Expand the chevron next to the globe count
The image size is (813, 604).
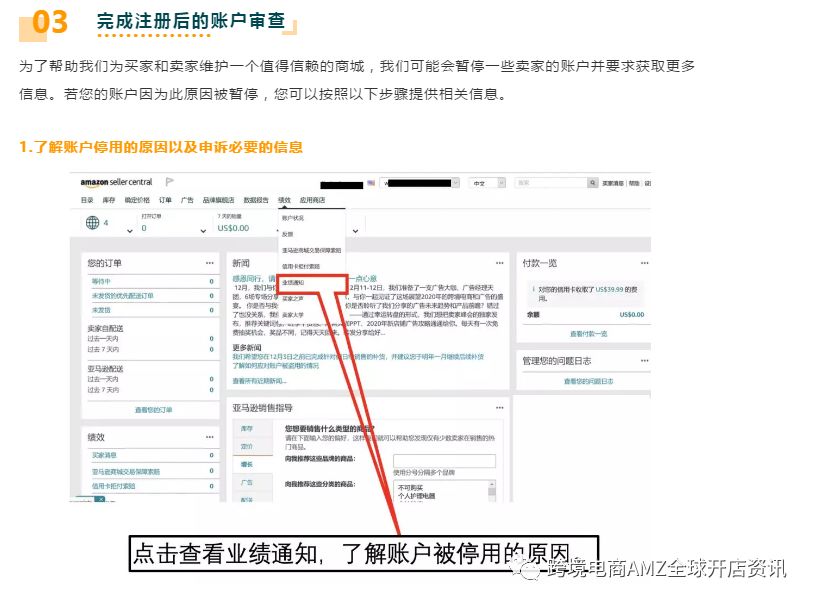pos(130,231)
